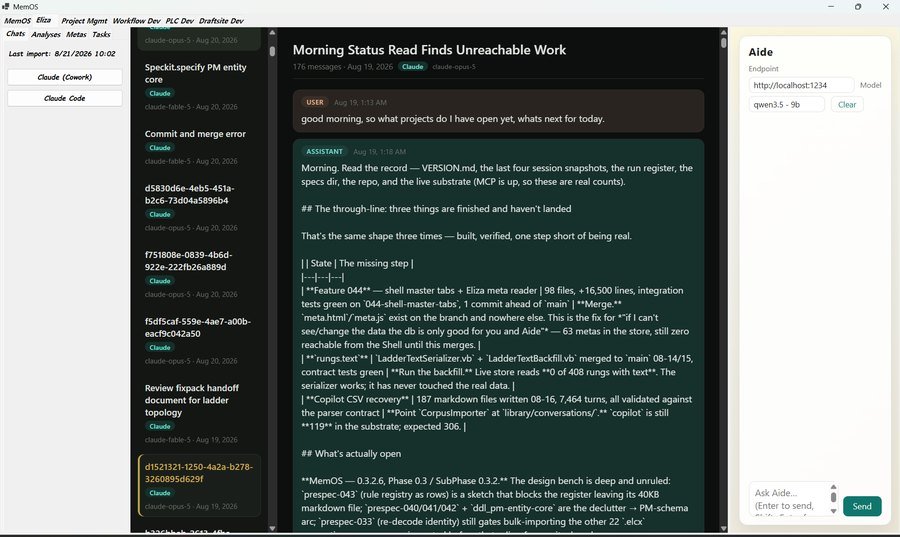900x537 pixels.
Task: Open the Project Mgmt tab
Action: (84, 21)
